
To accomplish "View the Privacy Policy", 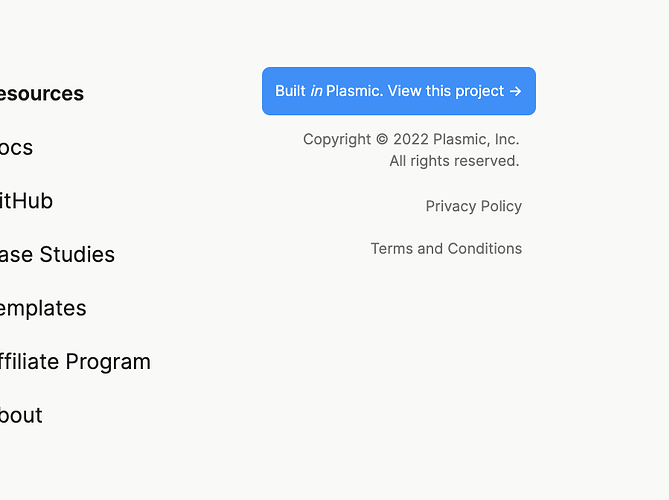I will pos(473,206).
